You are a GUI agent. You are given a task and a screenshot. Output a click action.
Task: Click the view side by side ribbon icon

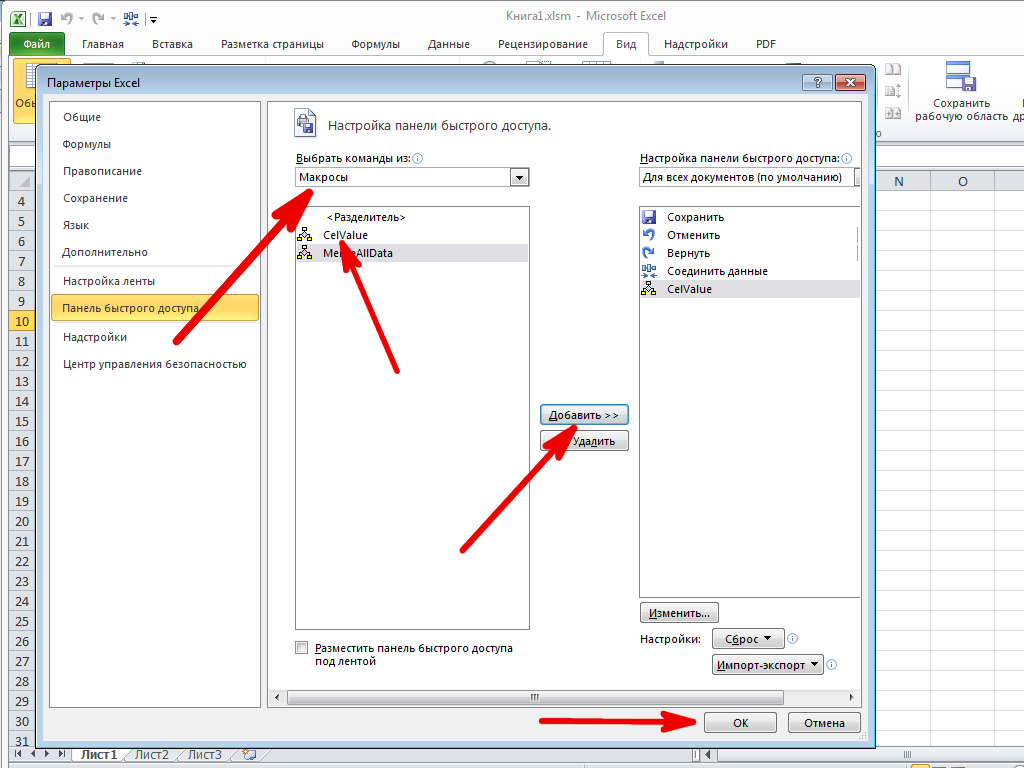(x=893, y=69)
